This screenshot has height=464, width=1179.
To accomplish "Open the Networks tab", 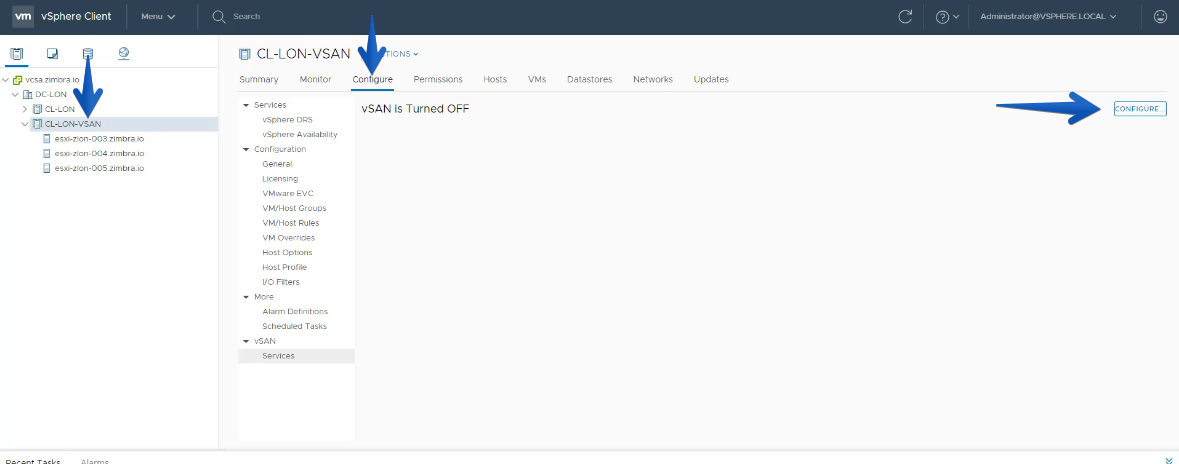I will coord(653,79).
